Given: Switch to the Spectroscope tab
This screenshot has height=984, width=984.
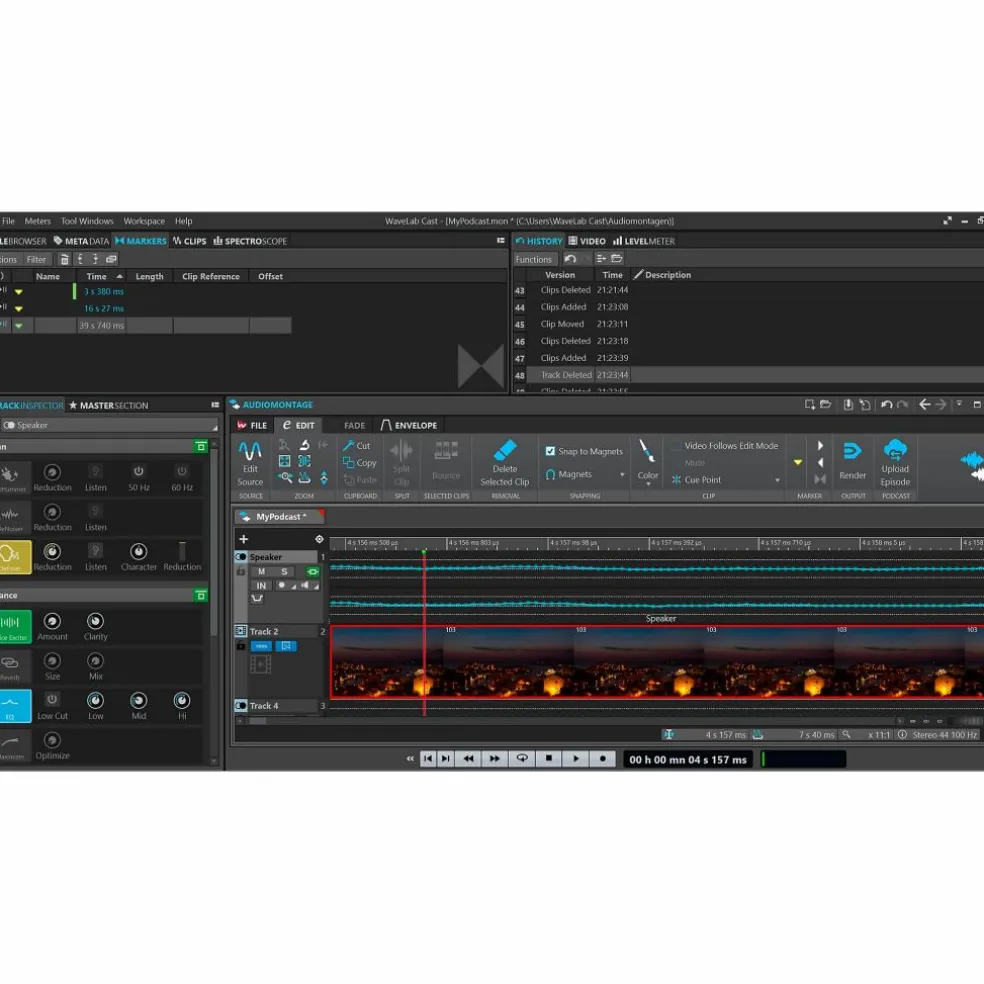Looking at the screenshot, I should pyautogui.click(x=250, y=241).
